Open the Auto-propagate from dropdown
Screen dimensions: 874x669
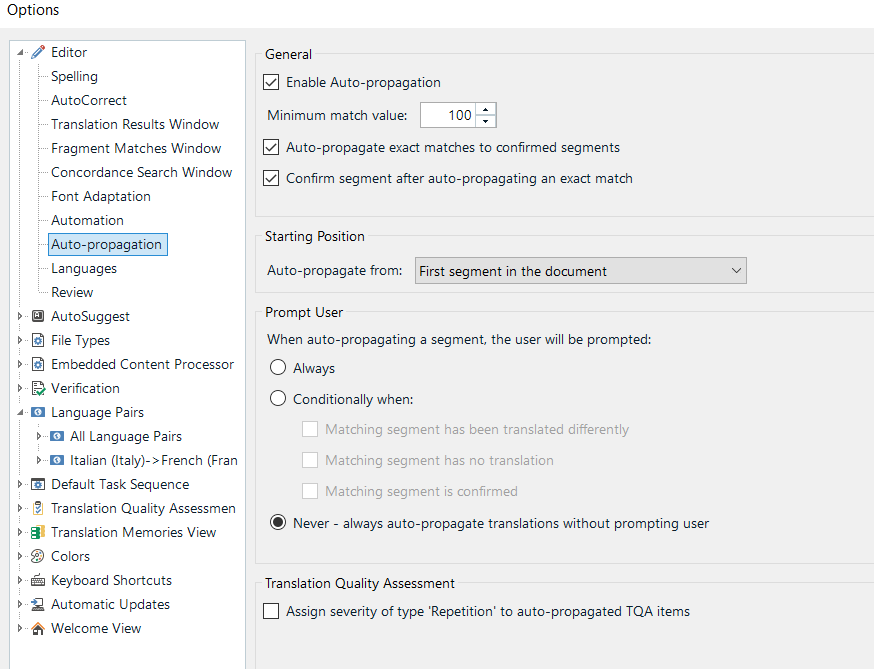pyautogui.click(x=580, y=271)
